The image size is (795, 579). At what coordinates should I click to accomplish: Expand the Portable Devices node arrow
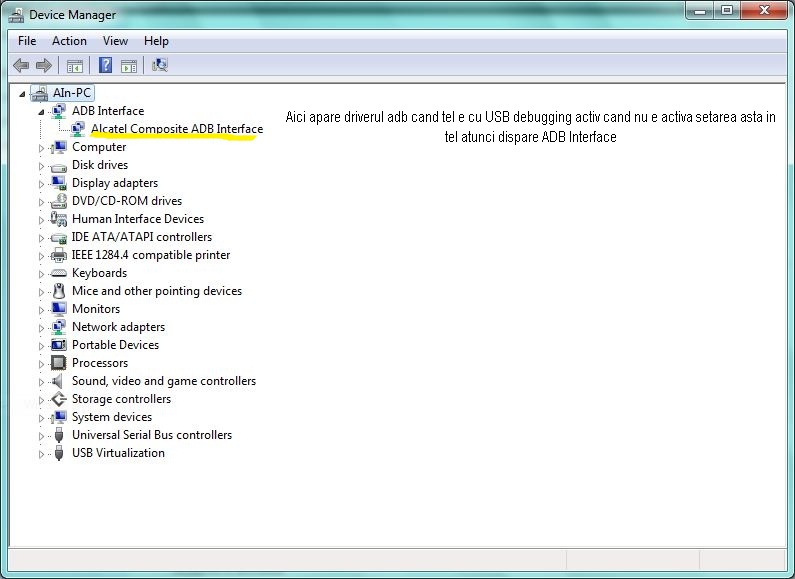tap(41, 346)
